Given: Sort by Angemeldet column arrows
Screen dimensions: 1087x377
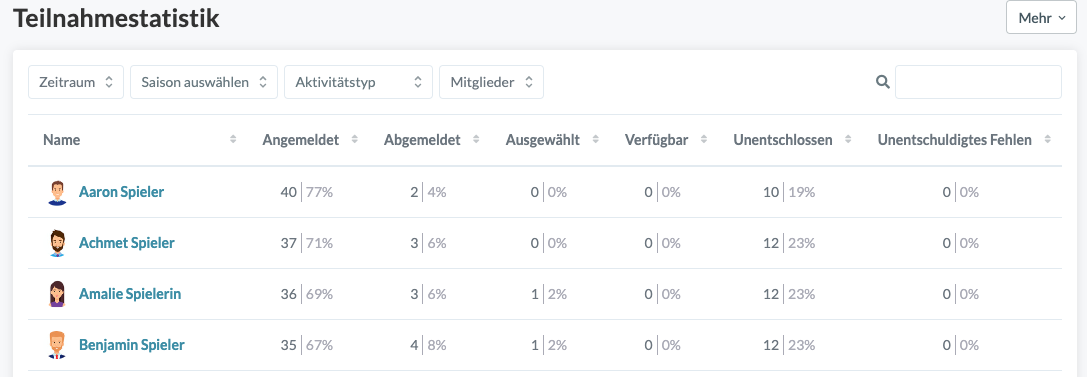Looking at the screenshot, I should (x=354, y=140).
